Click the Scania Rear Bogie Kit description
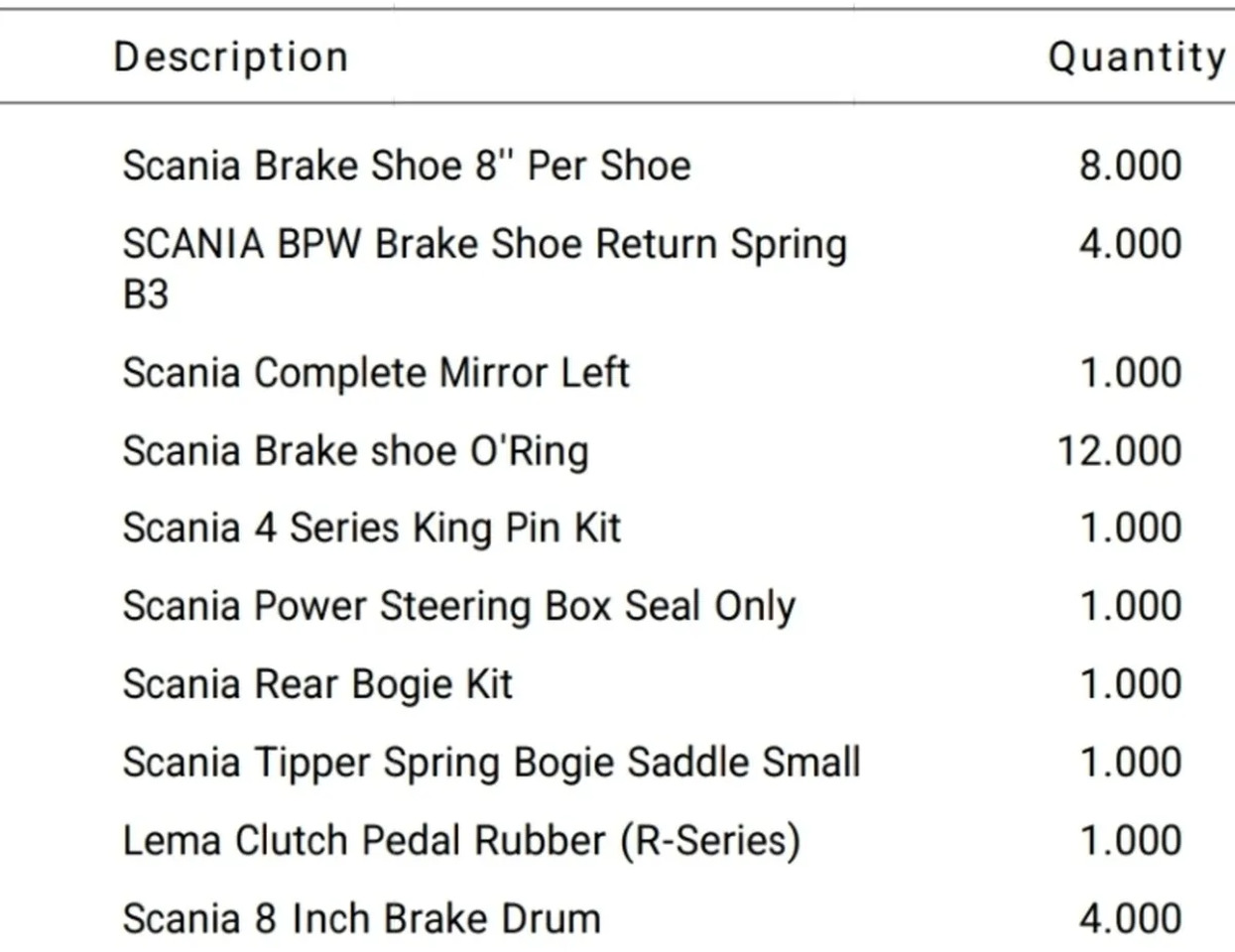The width and height of the screenshot is (1235, 952). (x=317, y=684)
